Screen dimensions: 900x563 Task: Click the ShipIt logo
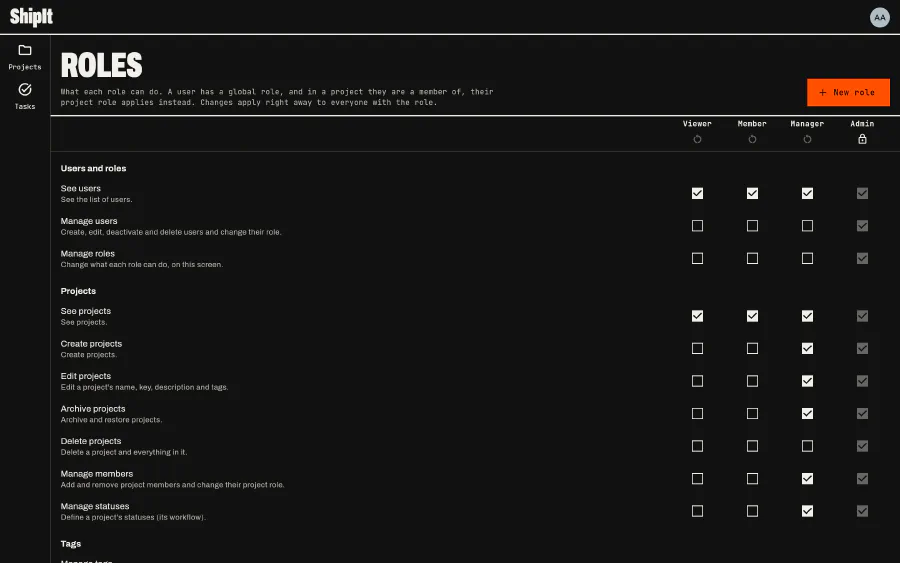point(31,17)
